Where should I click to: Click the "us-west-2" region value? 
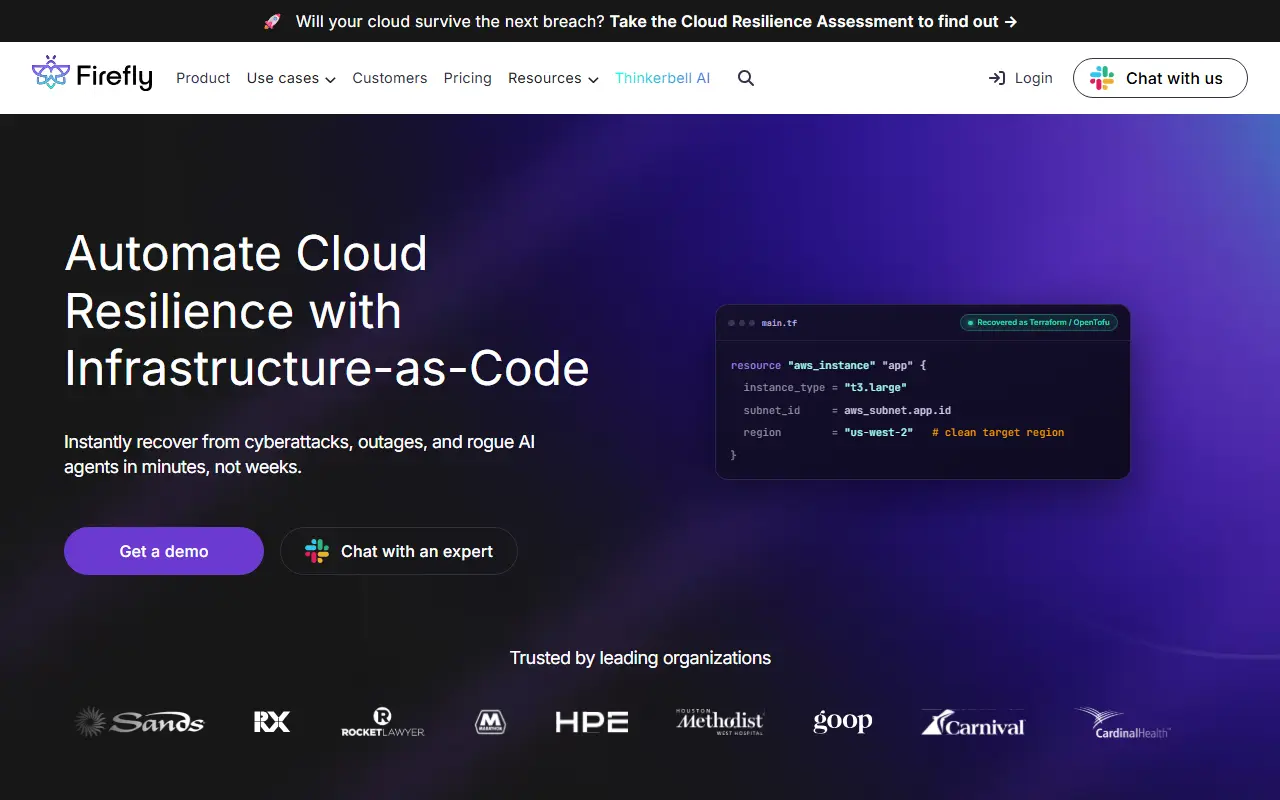[x=878, y=432]
